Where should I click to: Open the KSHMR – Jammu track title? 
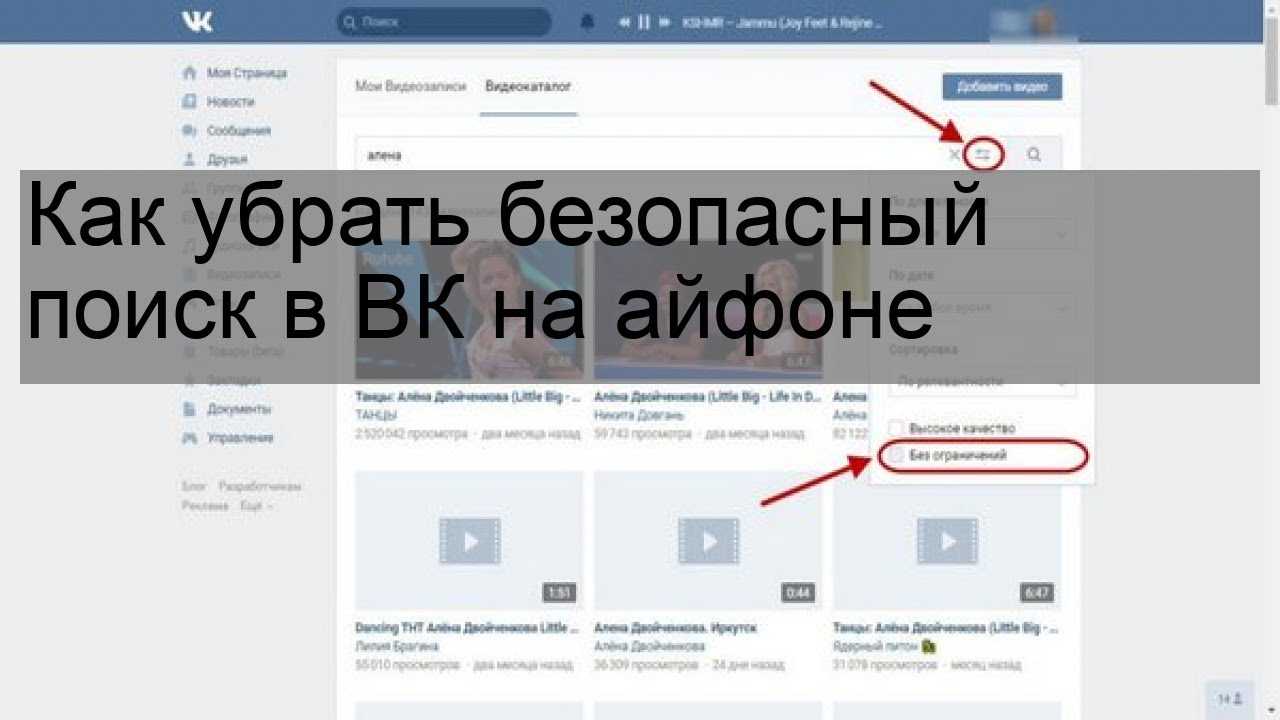[x=781, y=22]
